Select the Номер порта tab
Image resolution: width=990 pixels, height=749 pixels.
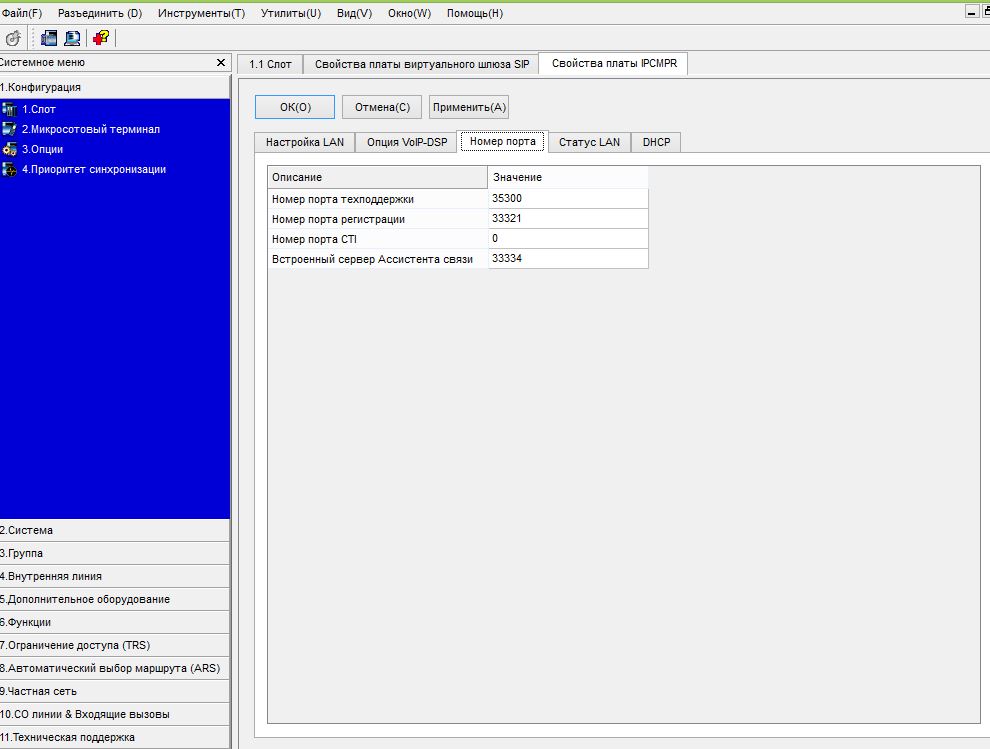point(503,141)
